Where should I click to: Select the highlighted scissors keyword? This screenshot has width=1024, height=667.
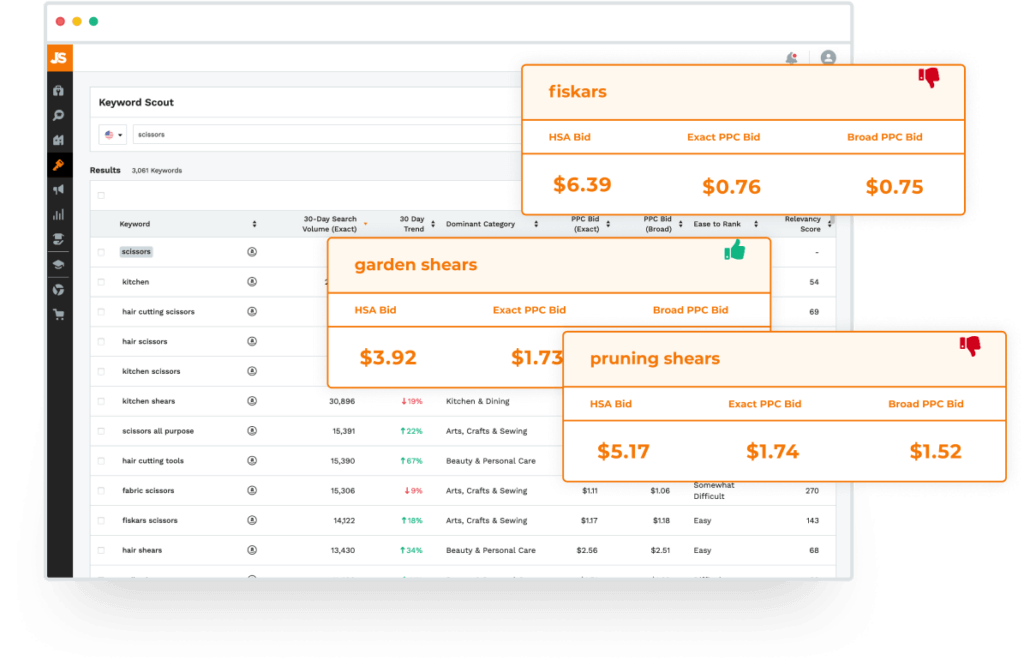136,252
